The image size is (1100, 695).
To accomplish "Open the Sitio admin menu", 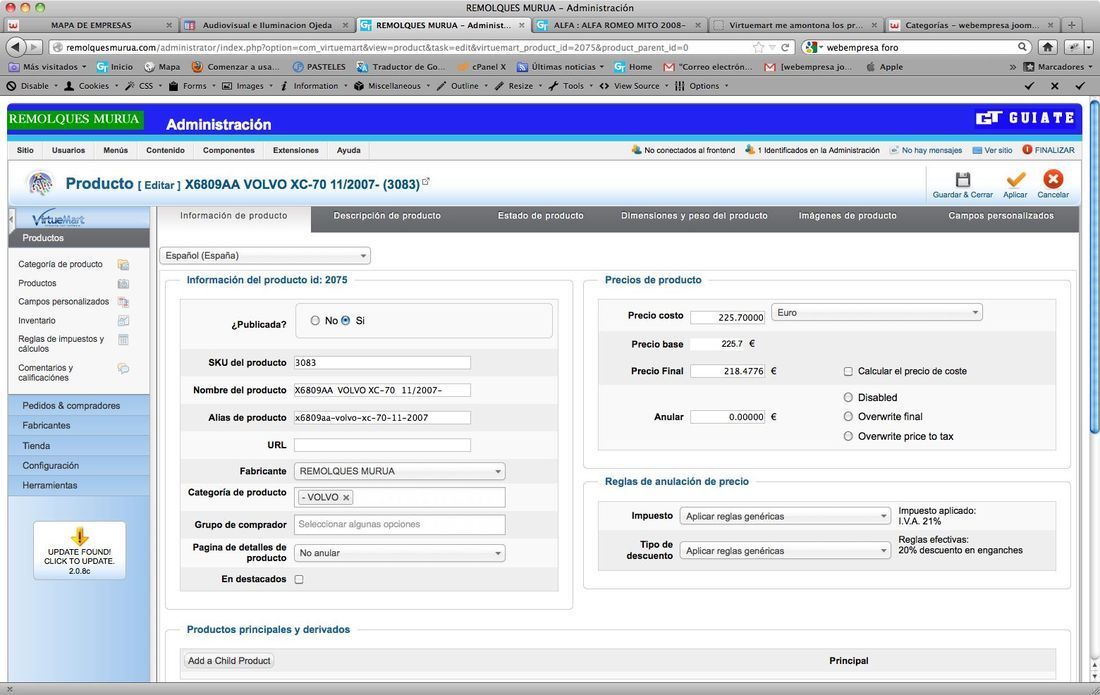I will (x=25, y=150).
